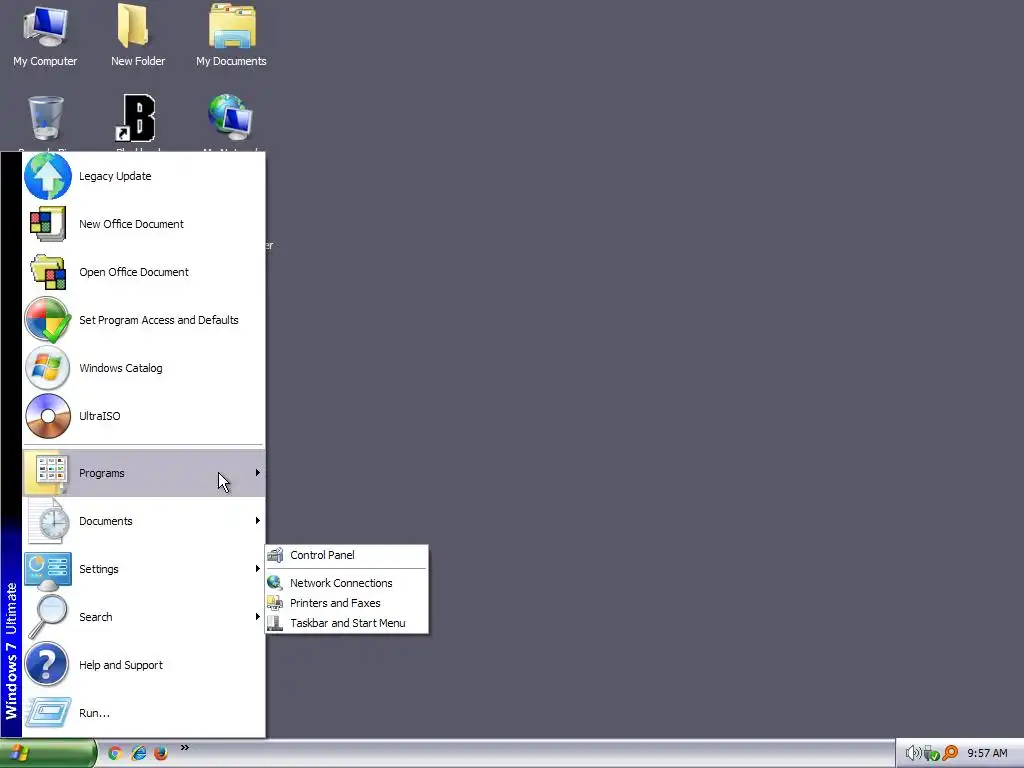Select the Settings menu item
Screen dimensions: 1024x768
click(144, 569)
